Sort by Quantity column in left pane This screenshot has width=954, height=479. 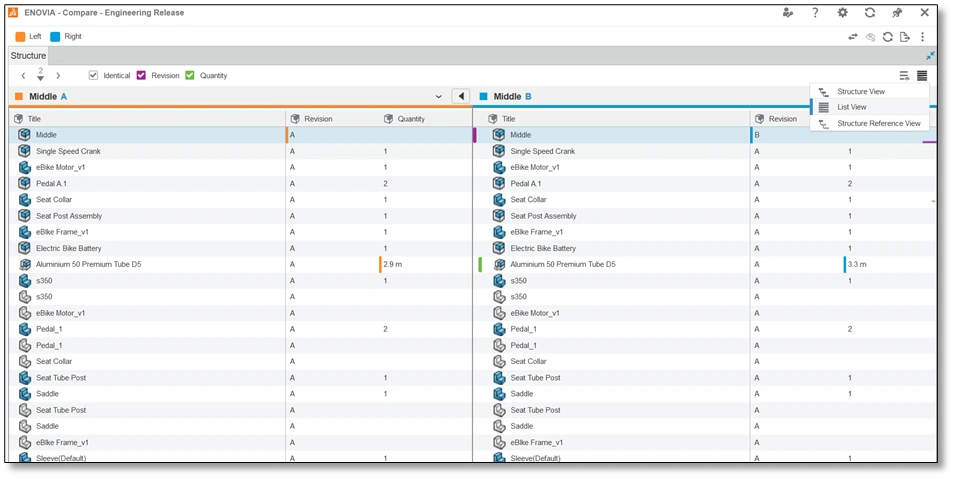click(x=411, y=119)
